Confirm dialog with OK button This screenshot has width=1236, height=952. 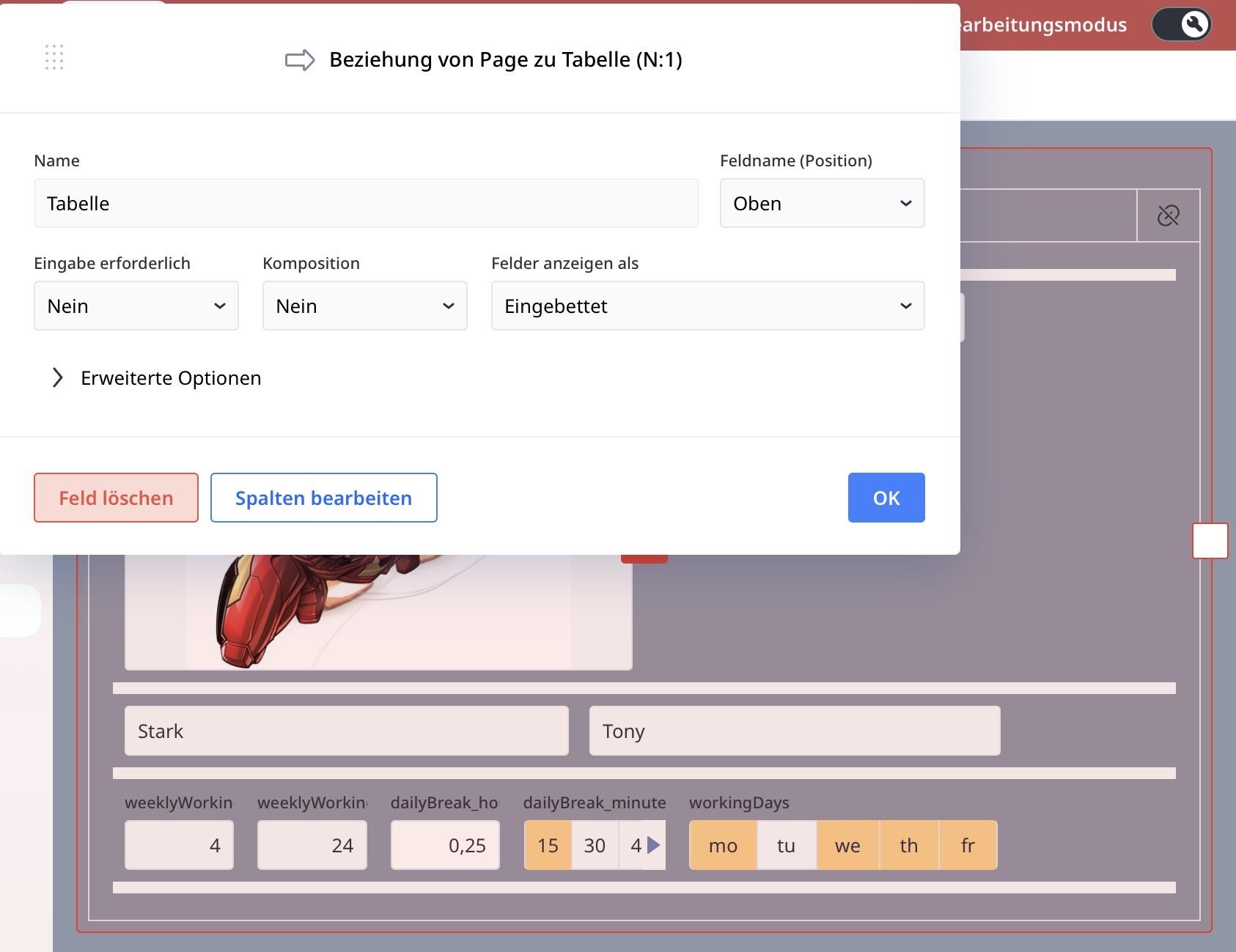pos(886,498)
